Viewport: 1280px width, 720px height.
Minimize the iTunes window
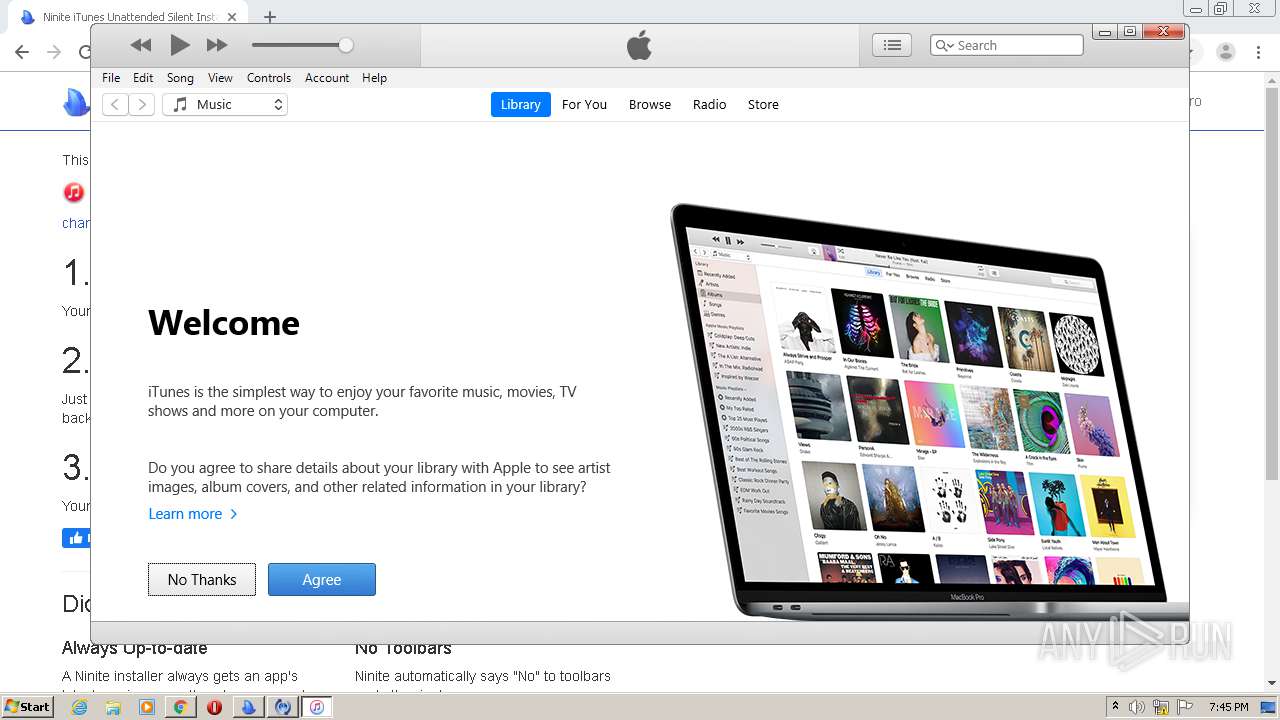click(x=1105, y=32)
